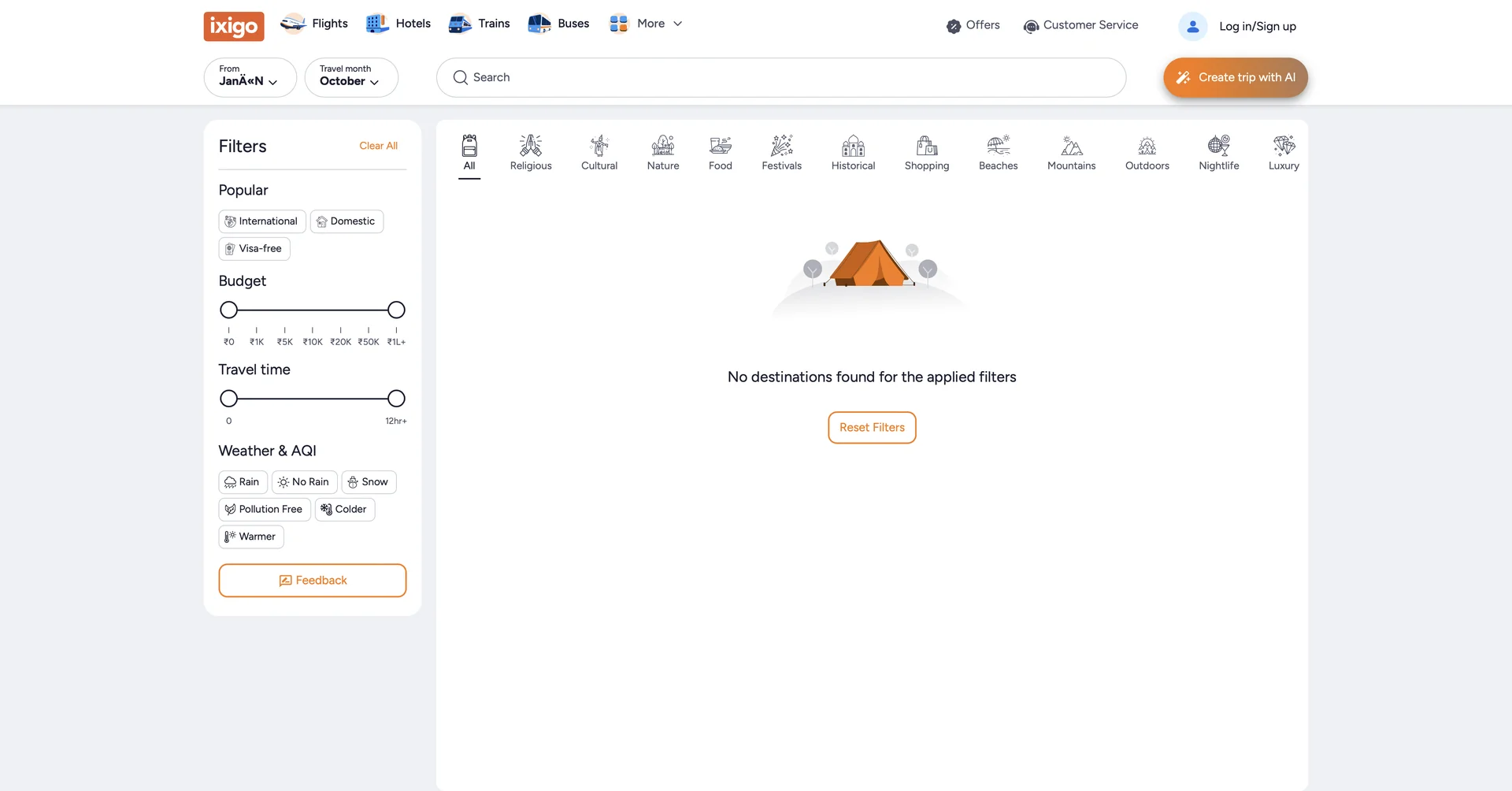Click Create trip with AI
Viewport: 1512px width, 791px height.
tap(1236, 77)
